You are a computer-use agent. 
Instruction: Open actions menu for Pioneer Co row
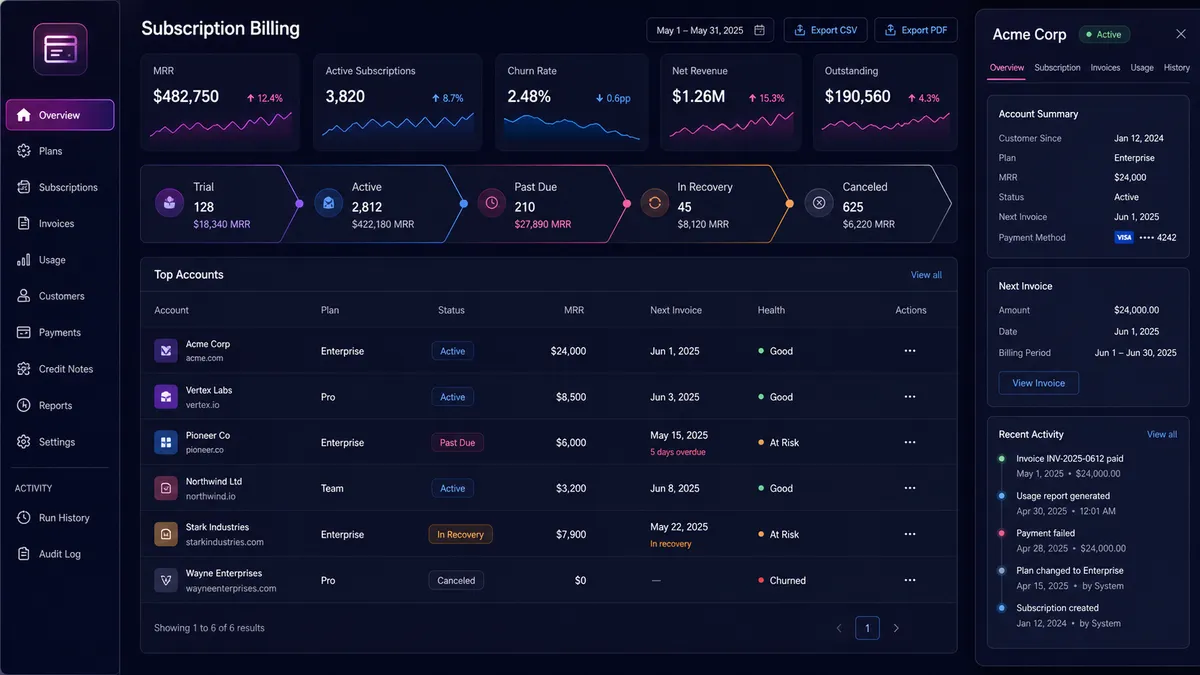click(910, 443)
